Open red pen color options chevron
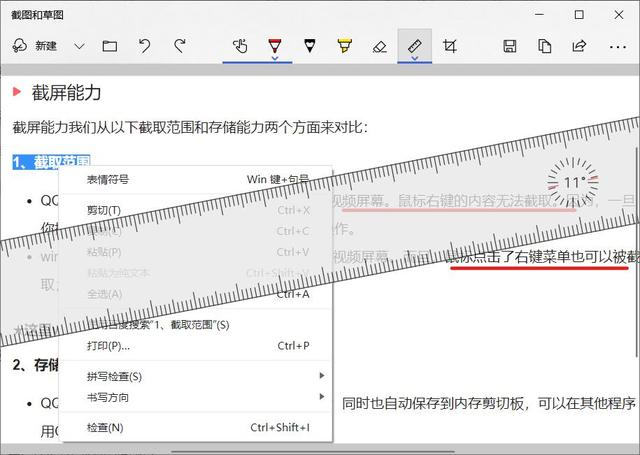This screenshot has height=455, width=640. pos(275,58)
